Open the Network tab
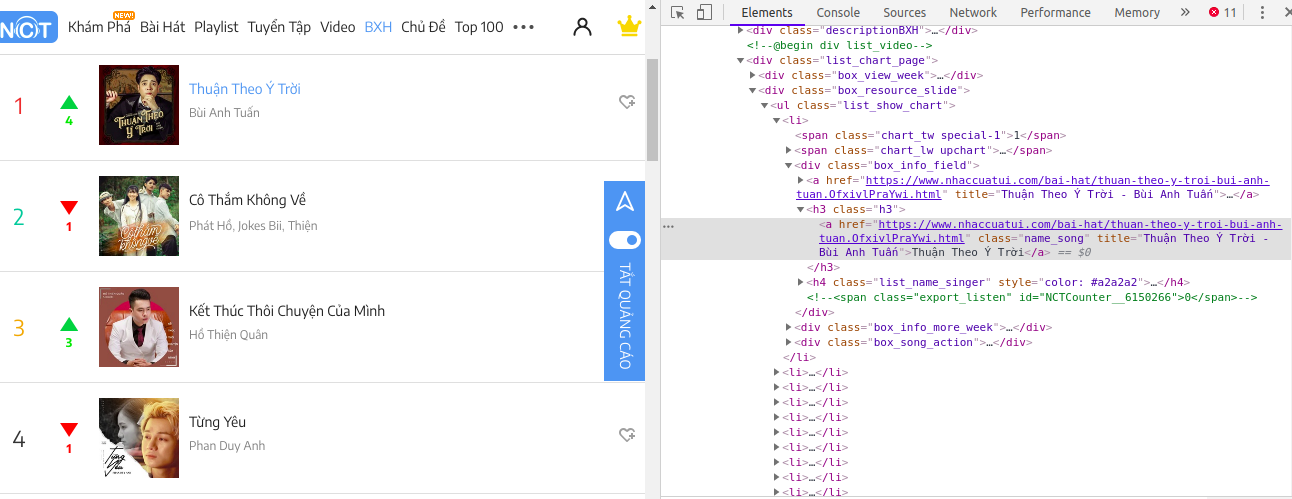The height and width of the screenshot is (499, 1292). [x=973, y=13]
